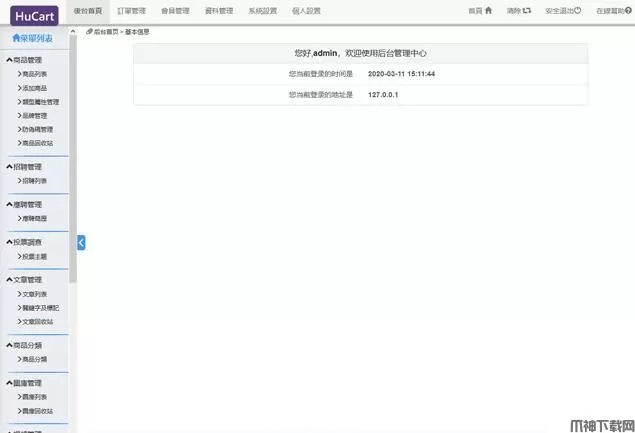Open 圖庫回收站 in the sidebar
Screen dimensions: 635x433
point(35,411)
